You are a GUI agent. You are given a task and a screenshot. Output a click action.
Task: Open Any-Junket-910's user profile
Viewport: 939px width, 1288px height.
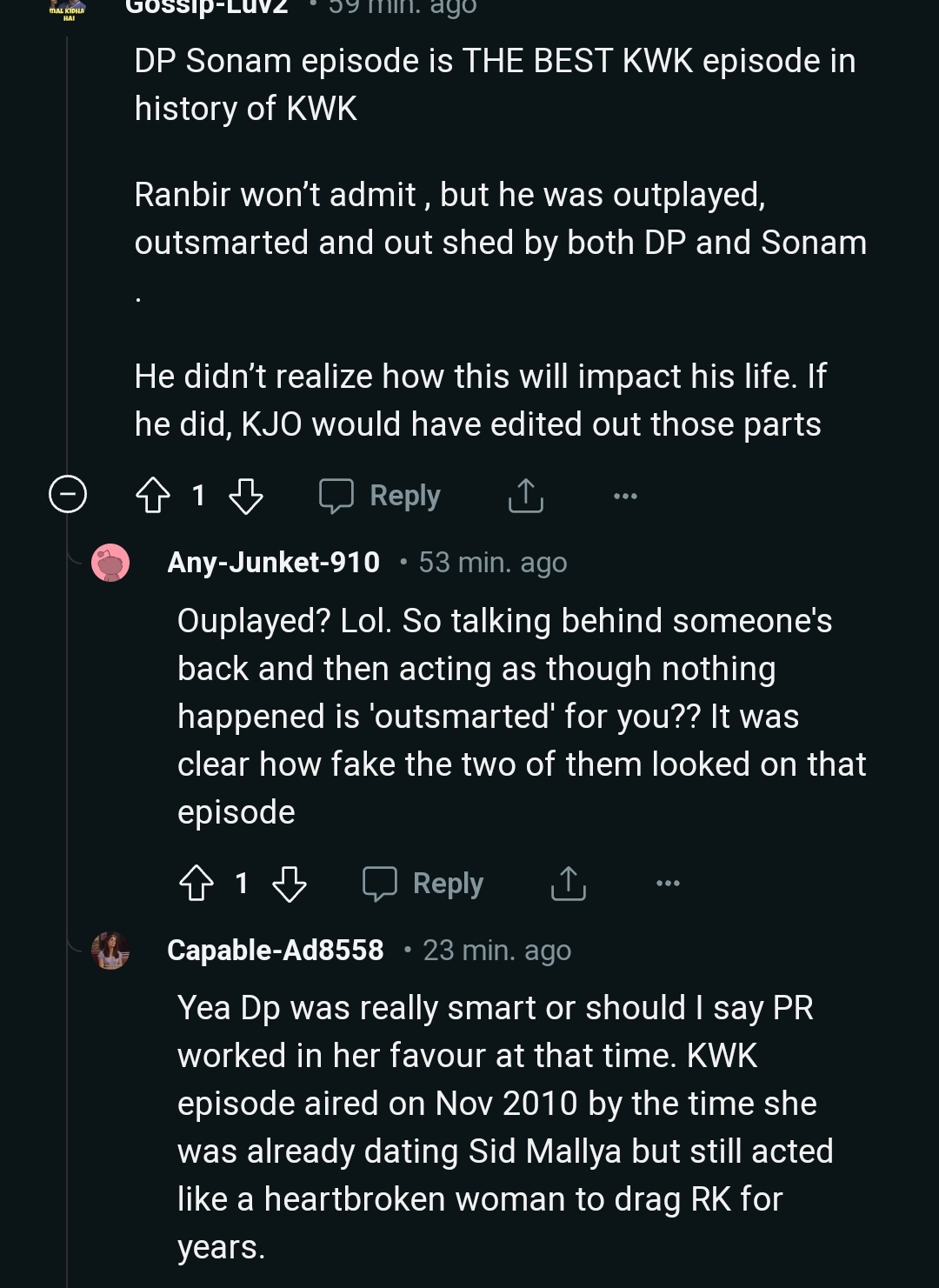pyautogui.click(x=273, y=563)
